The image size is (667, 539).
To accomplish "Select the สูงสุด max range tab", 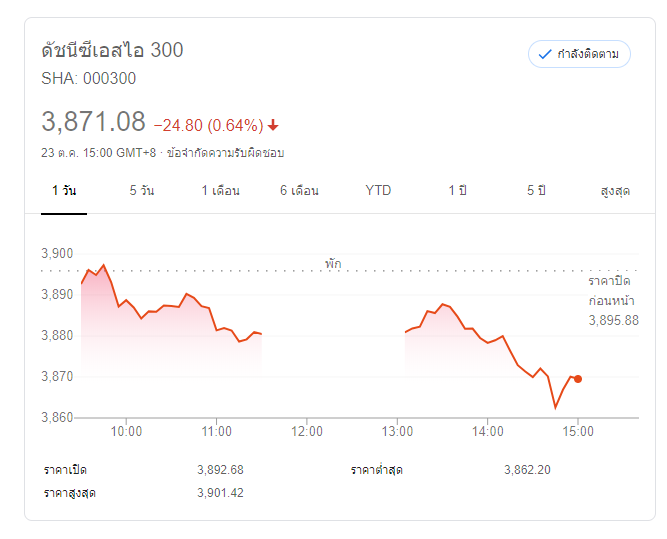I will (x=615, y=190).
